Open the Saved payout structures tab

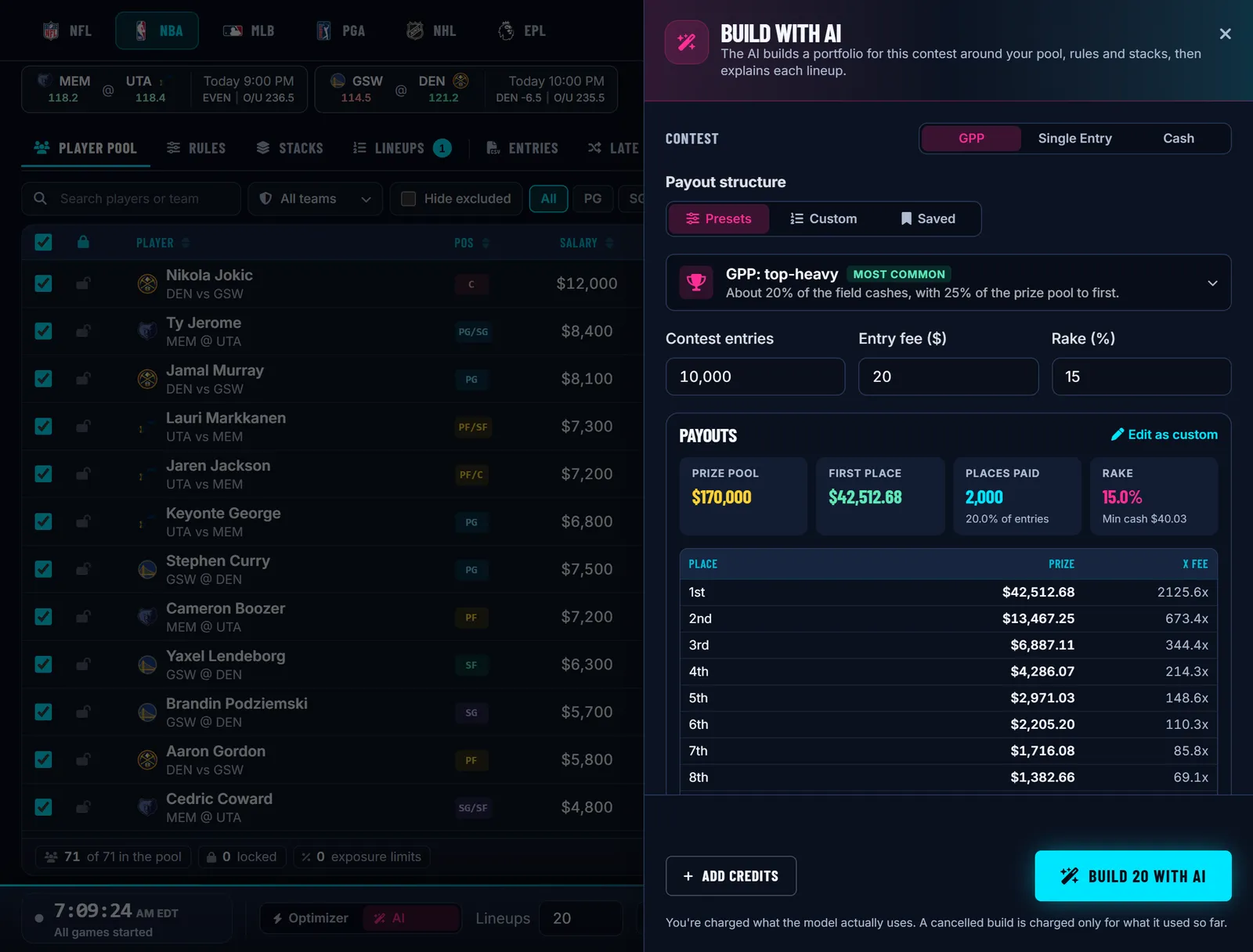[x=928, y=218]
